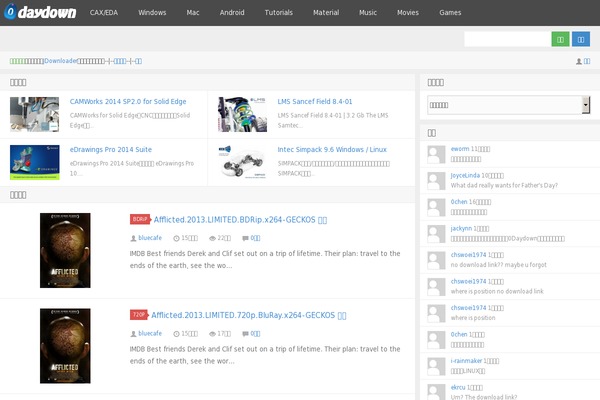Expand the sidebar category dropdown
Screen dimensions: 600x400
508,104
